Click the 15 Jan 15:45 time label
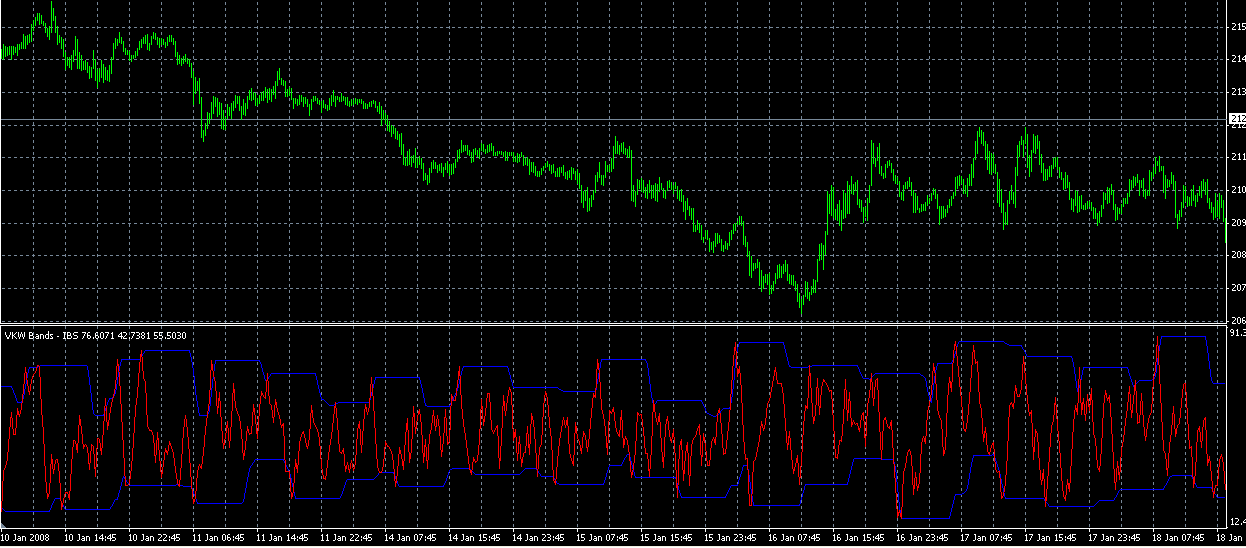The image size is (1246, 548). [x=667, y=538]
